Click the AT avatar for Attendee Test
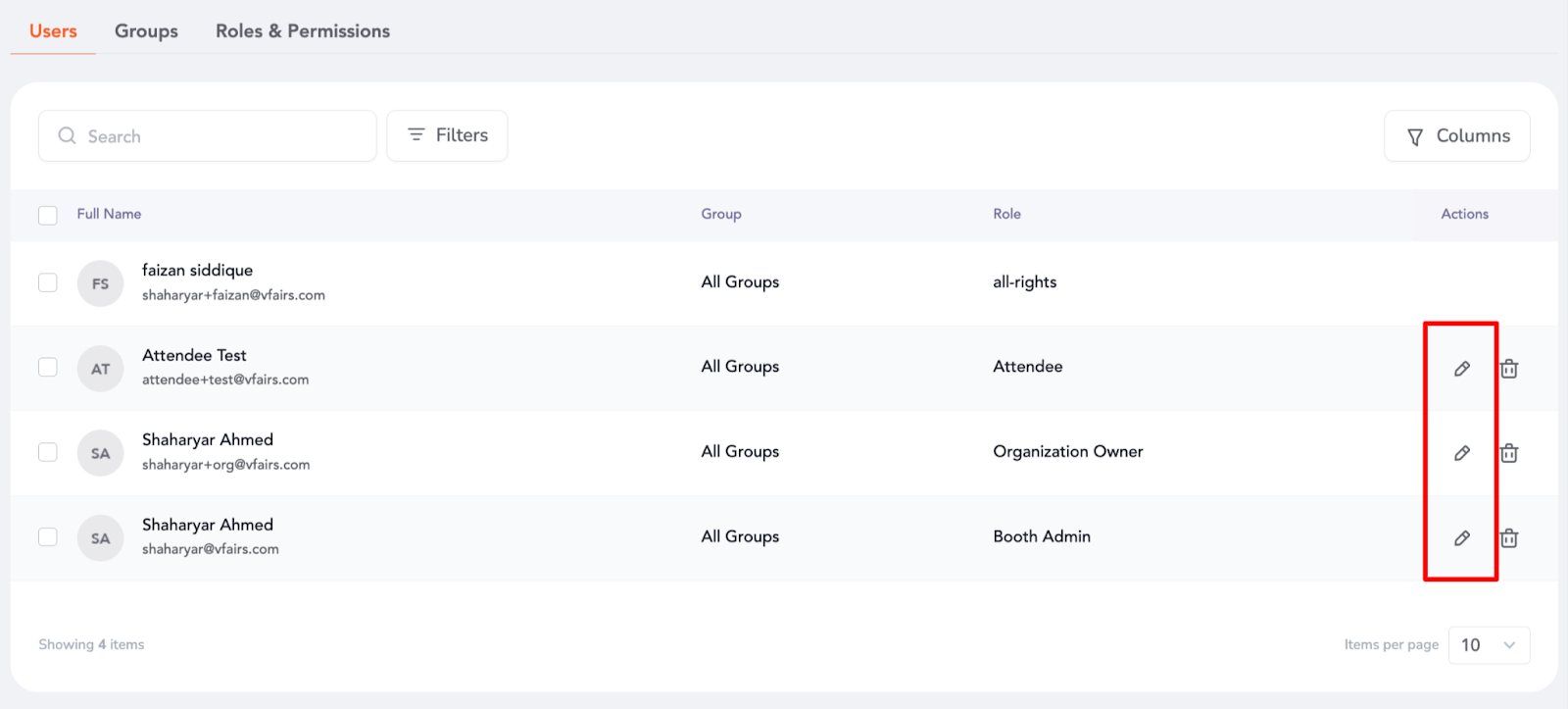Viewport: 1568px width, 709px height. [100, 369]
